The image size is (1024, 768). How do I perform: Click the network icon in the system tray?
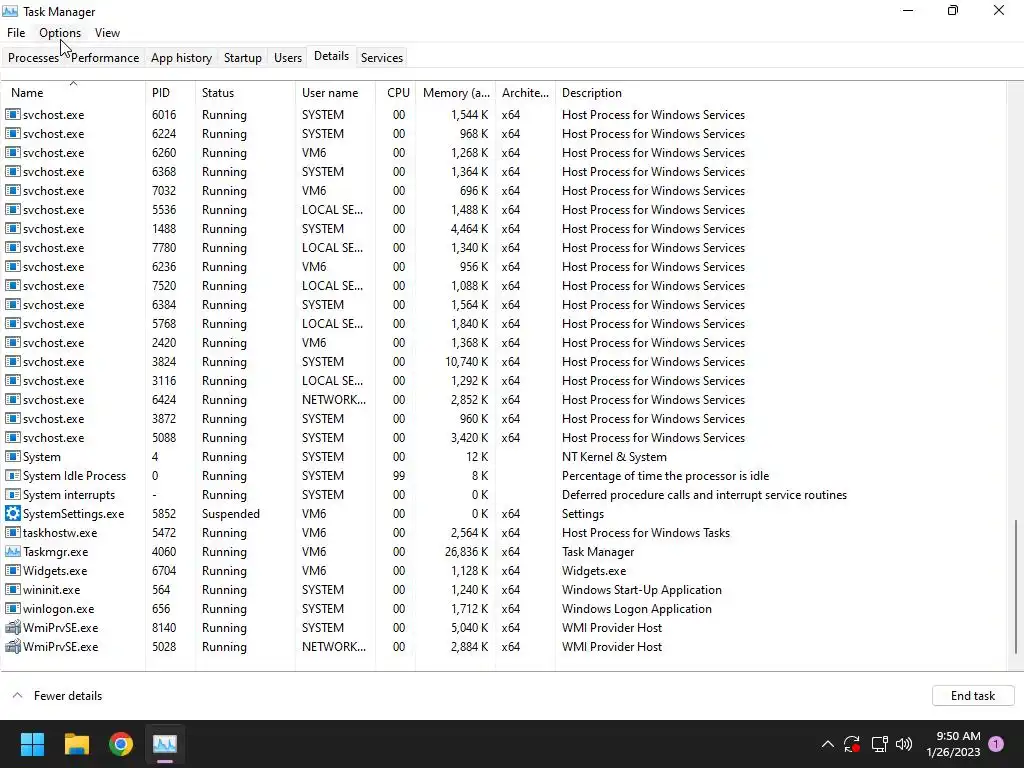pyautogui.click(x=879, y=744)
